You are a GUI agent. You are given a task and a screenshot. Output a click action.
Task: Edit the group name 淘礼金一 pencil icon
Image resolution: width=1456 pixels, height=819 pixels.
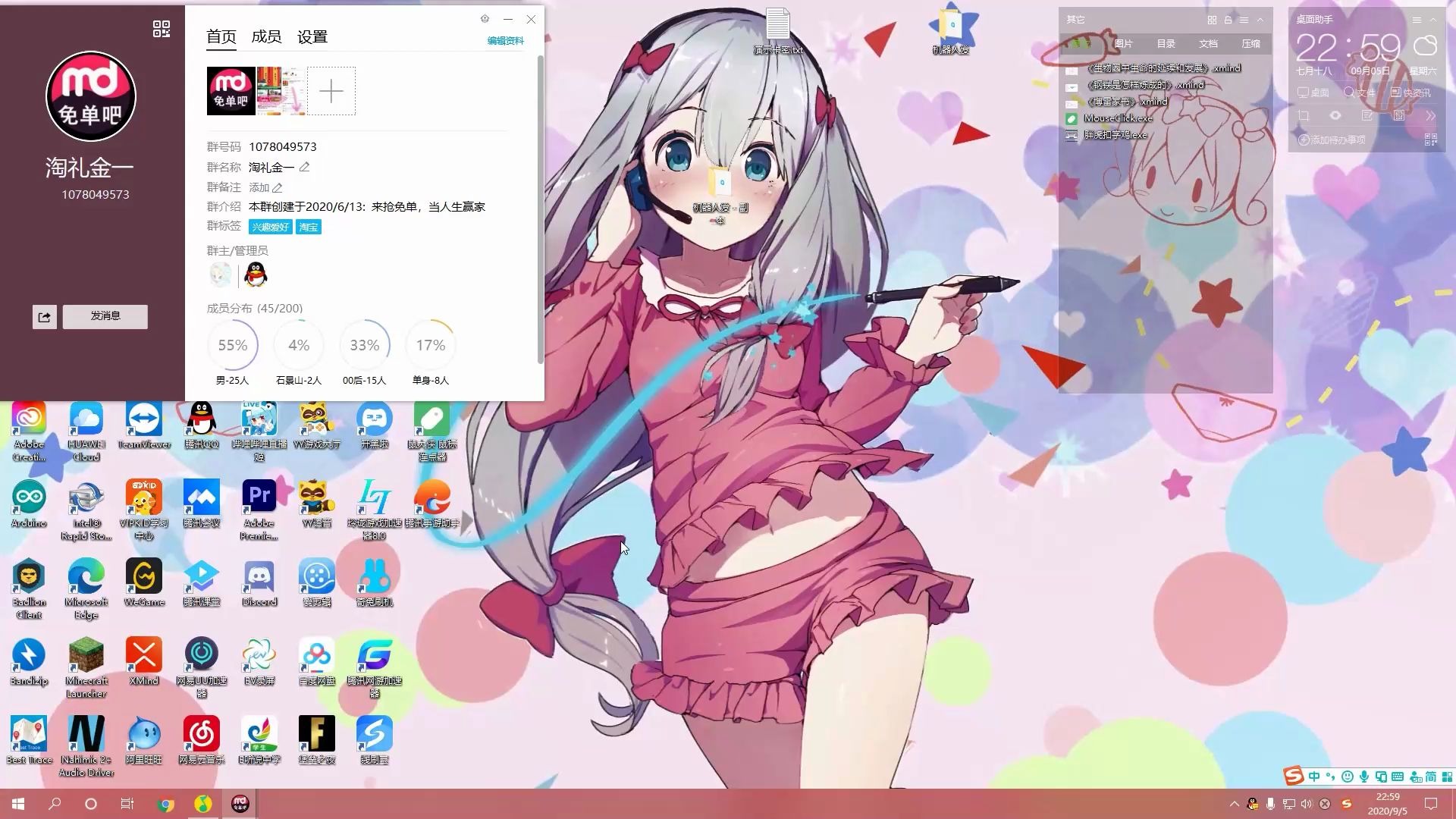point(304,167)
